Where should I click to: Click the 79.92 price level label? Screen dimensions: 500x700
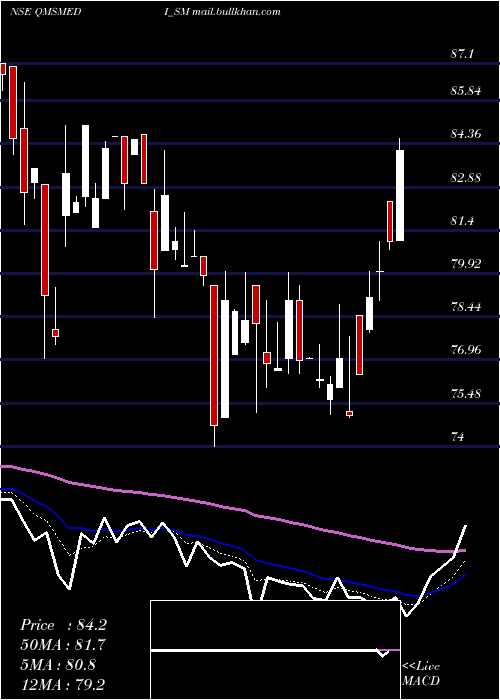click(x=466, y=263)
